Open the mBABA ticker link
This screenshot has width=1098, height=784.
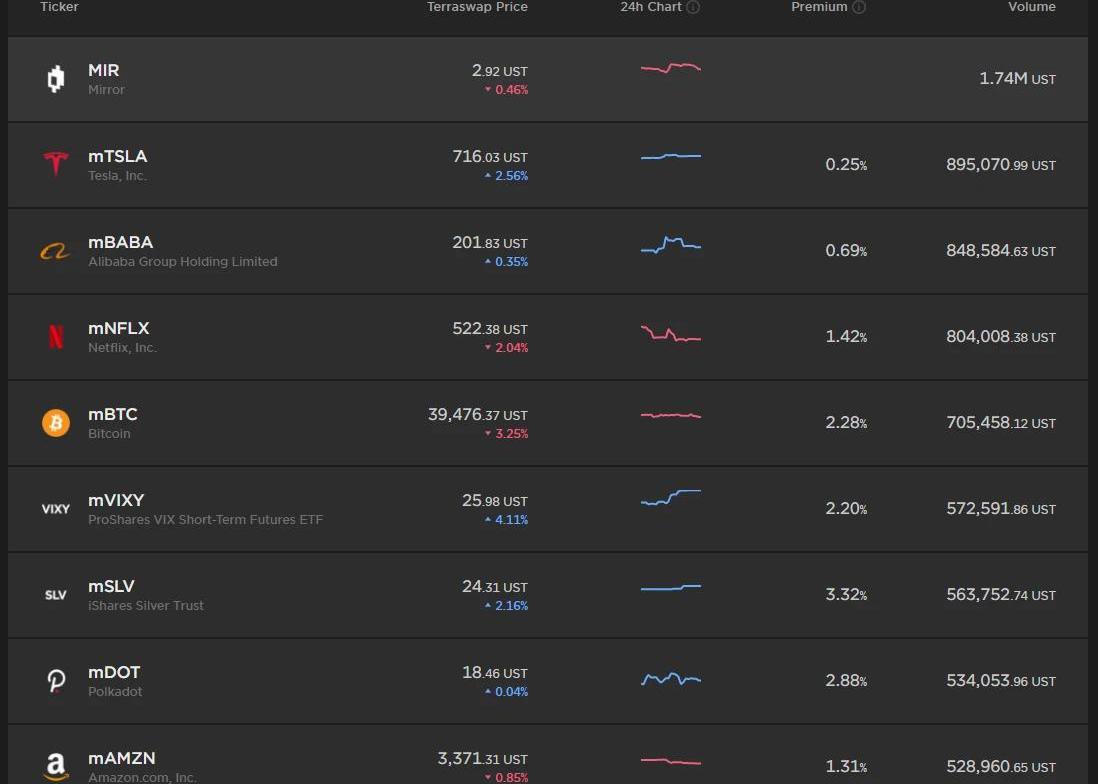pyautogui.click(x=120, y=242)
